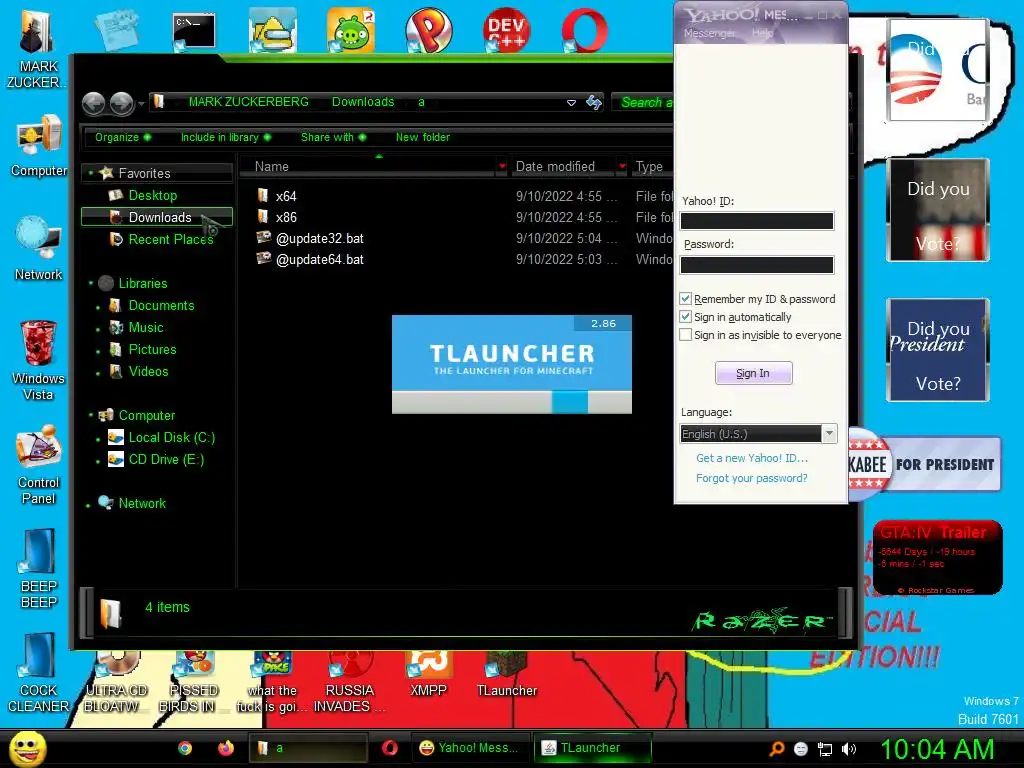The image size is (1024, 768).
Task: Enable Sign in as invisible to everyone
Action: (x=685, y=335)
